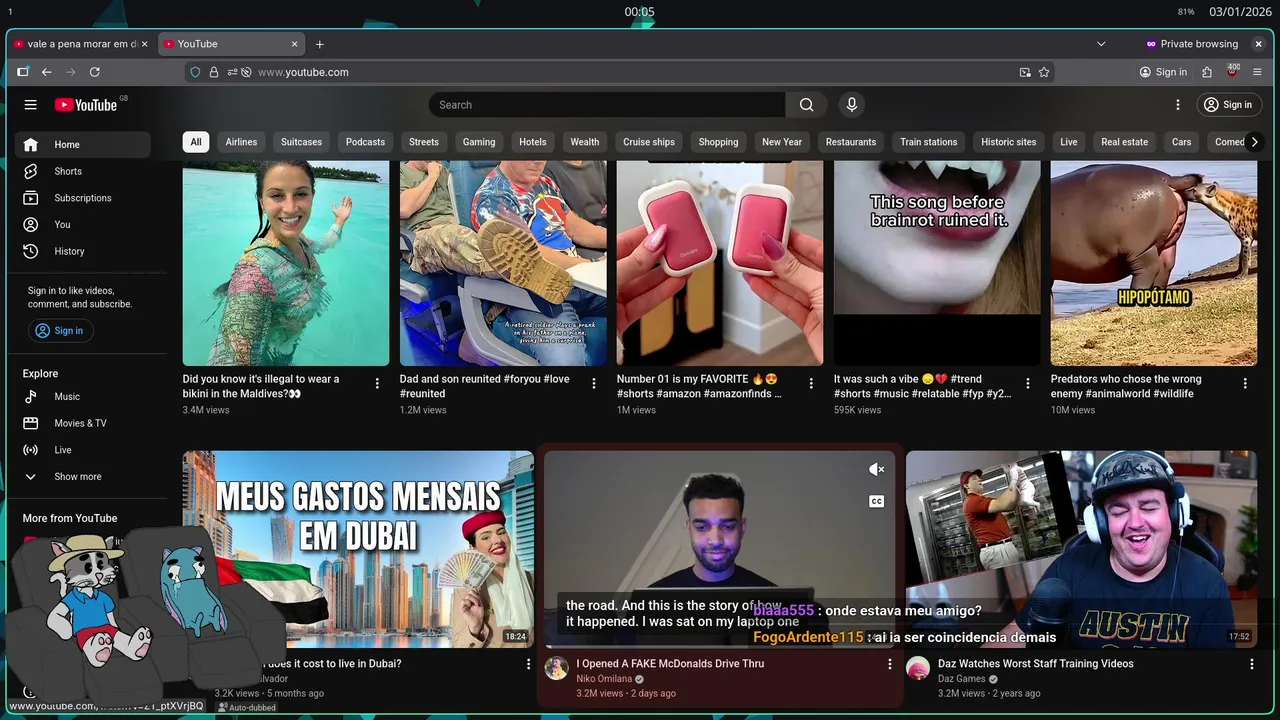Select the Real estate filter chip
This screenshot has width=1280, height=720.
(x=1125, y=142)
